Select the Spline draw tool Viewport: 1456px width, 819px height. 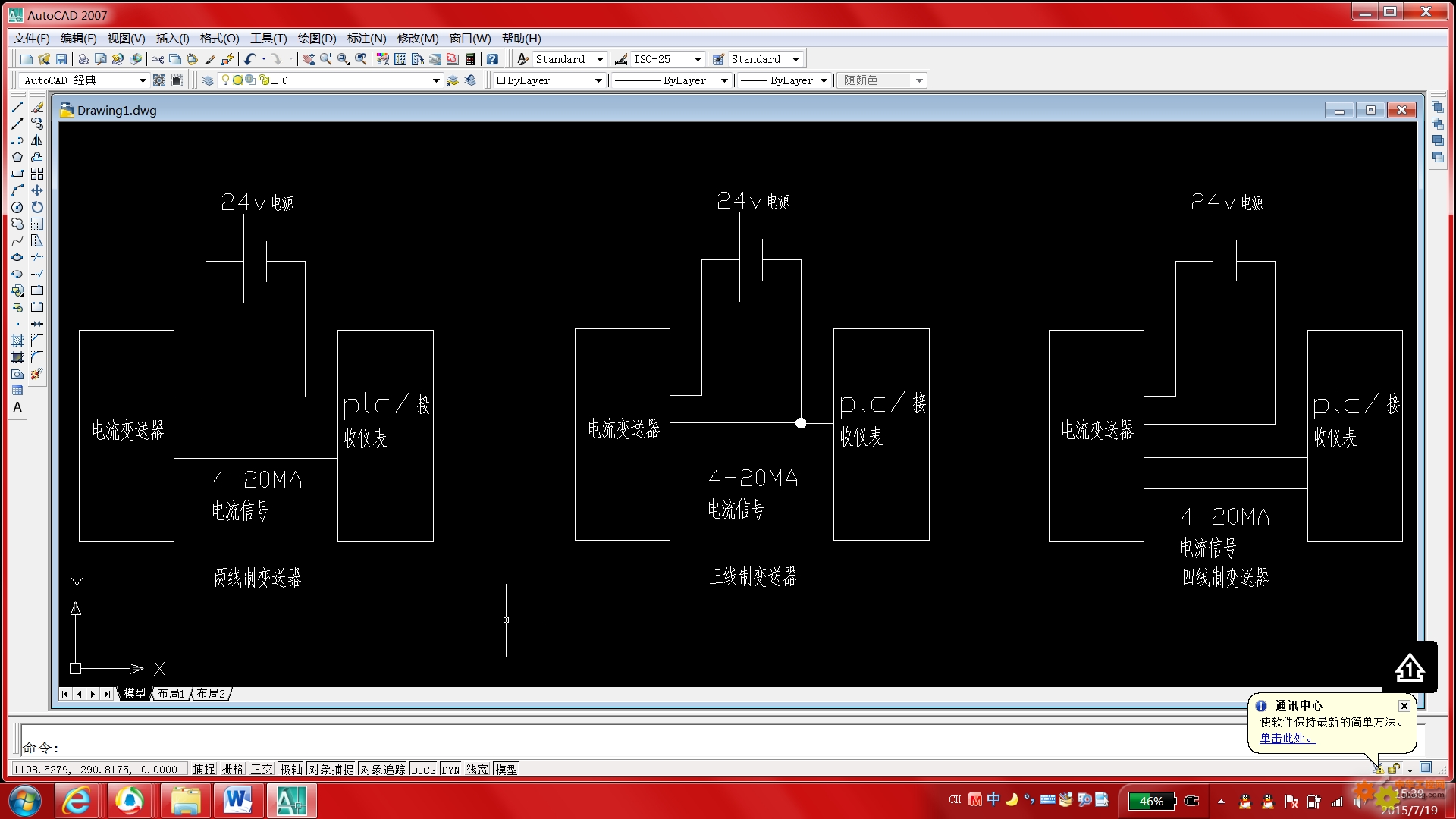point(17,240)
